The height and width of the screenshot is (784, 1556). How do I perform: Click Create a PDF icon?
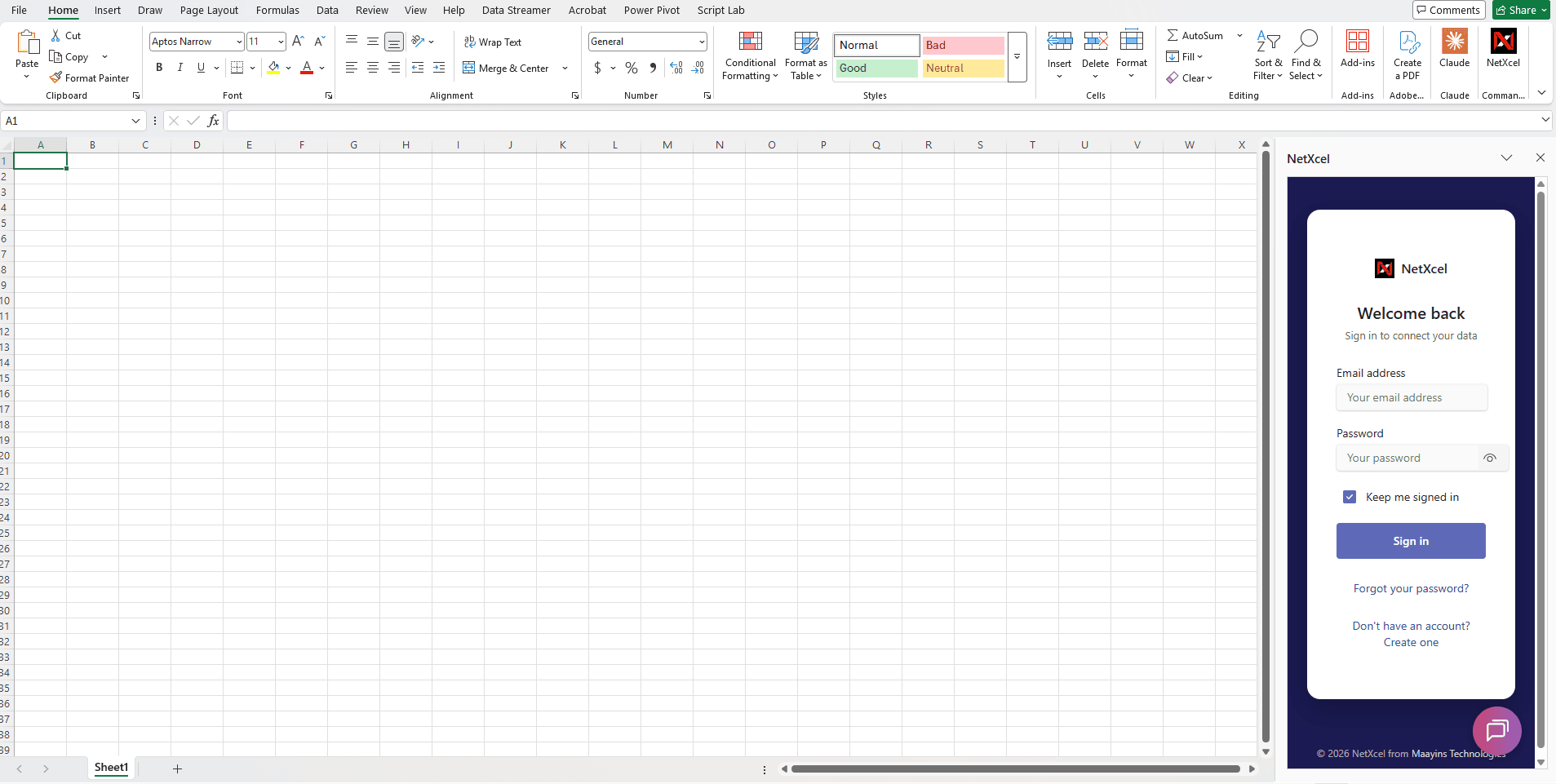pos(1409,42)
